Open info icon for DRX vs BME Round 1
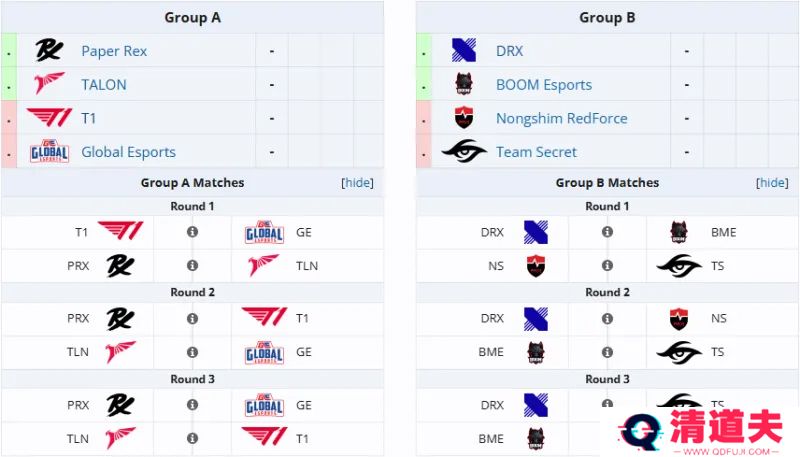The height and width of the screenshot is (457, 800). coord(607,232)
